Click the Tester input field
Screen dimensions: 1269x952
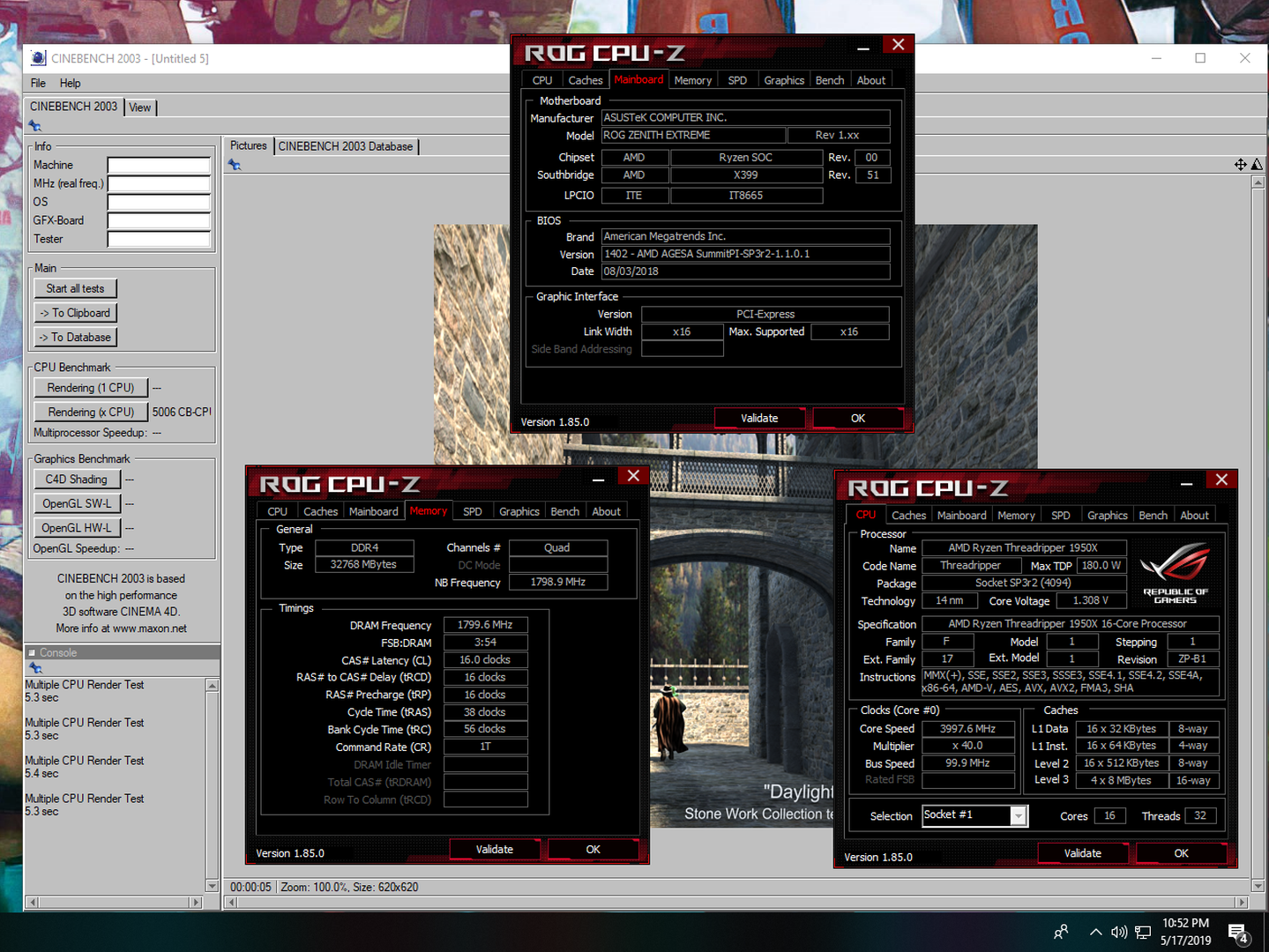point(159,239)
